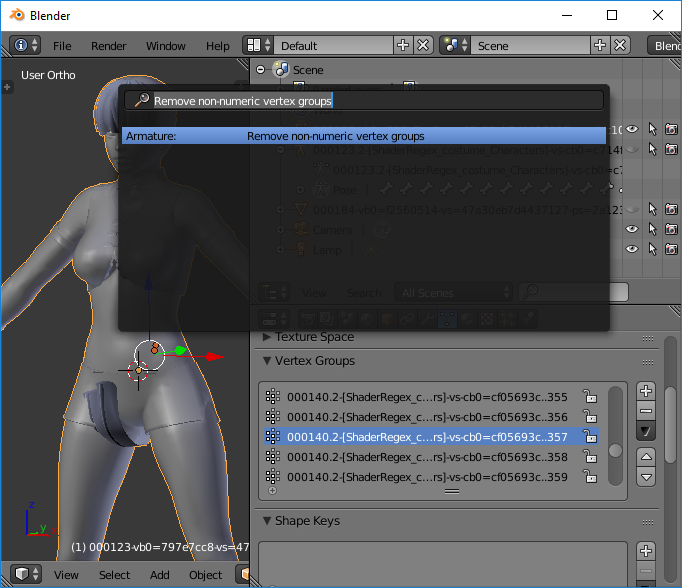Open the Window menu
The height and width of the screenshot is (588, 682).
tap(166, 46)
